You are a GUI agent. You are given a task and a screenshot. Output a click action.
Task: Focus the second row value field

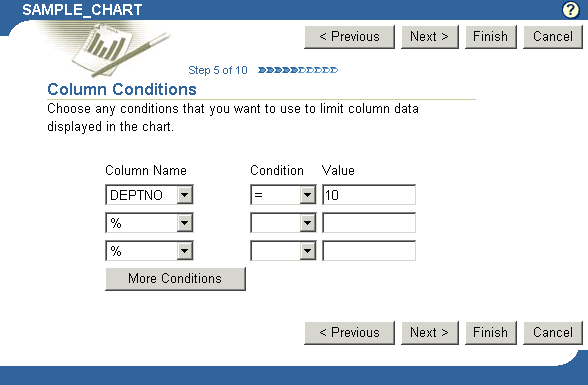(x=369, y=223)
